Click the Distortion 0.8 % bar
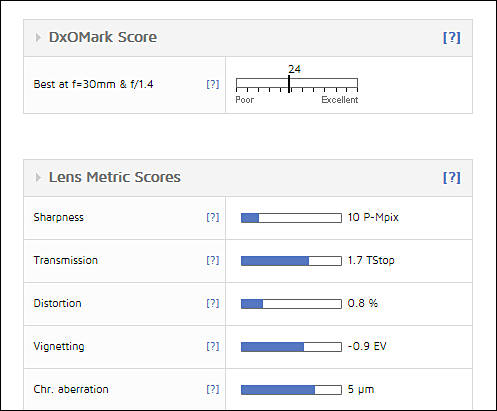 (291, 304)
